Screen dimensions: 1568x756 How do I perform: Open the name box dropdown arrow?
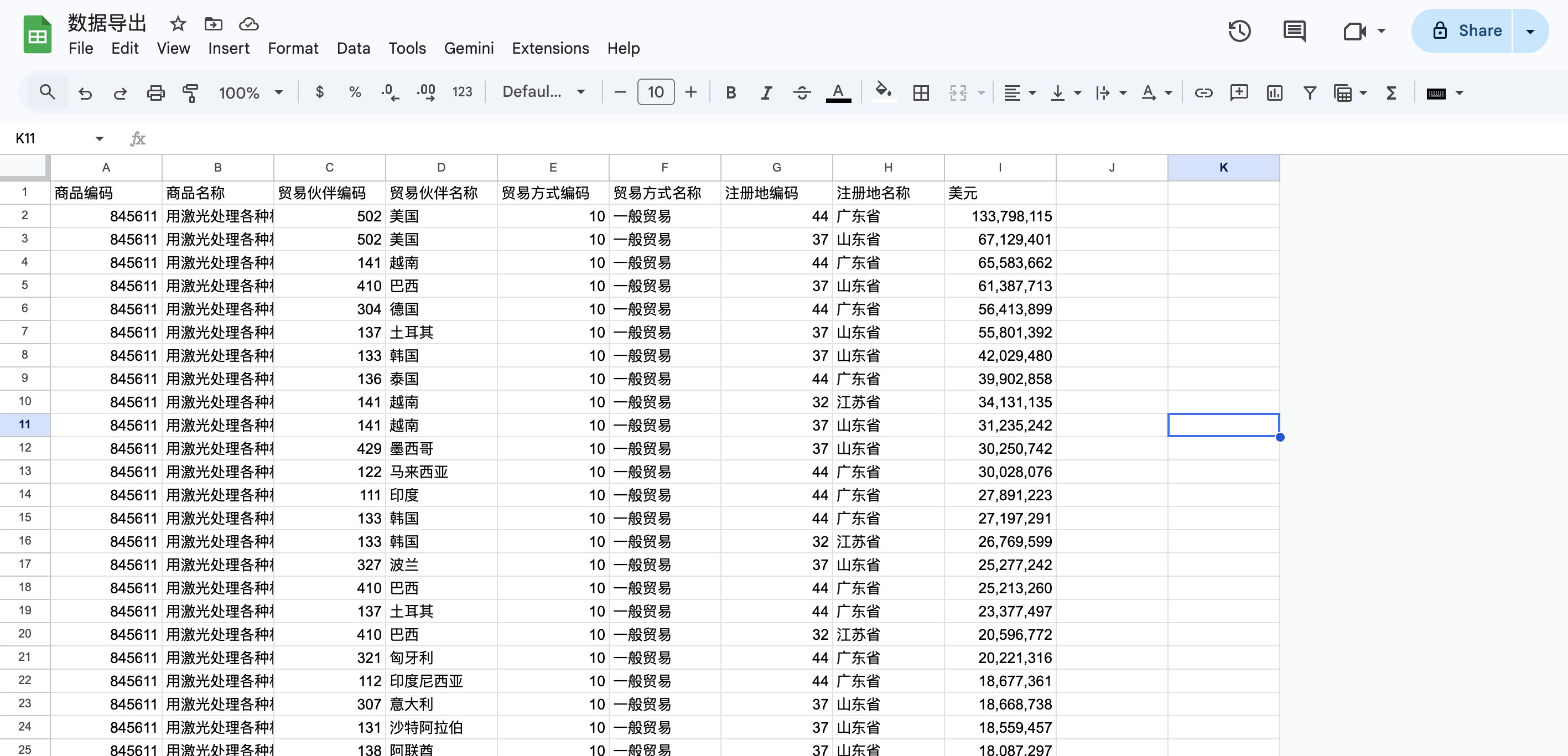(99, 139)
